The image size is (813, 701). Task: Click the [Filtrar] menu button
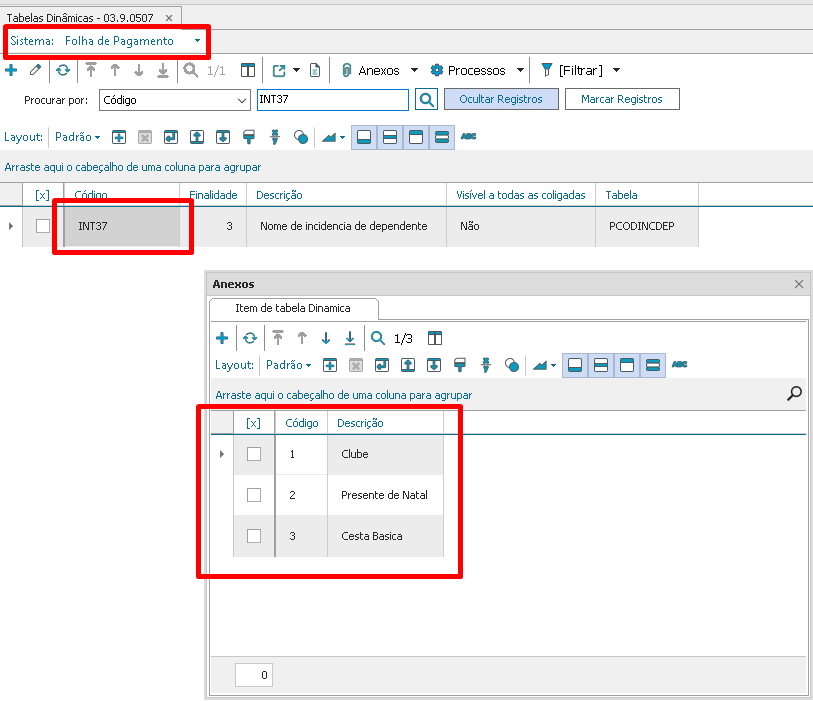[572, 70]
